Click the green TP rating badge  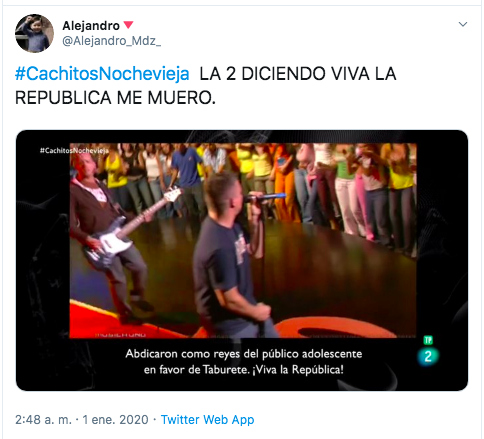coord(428,340)
